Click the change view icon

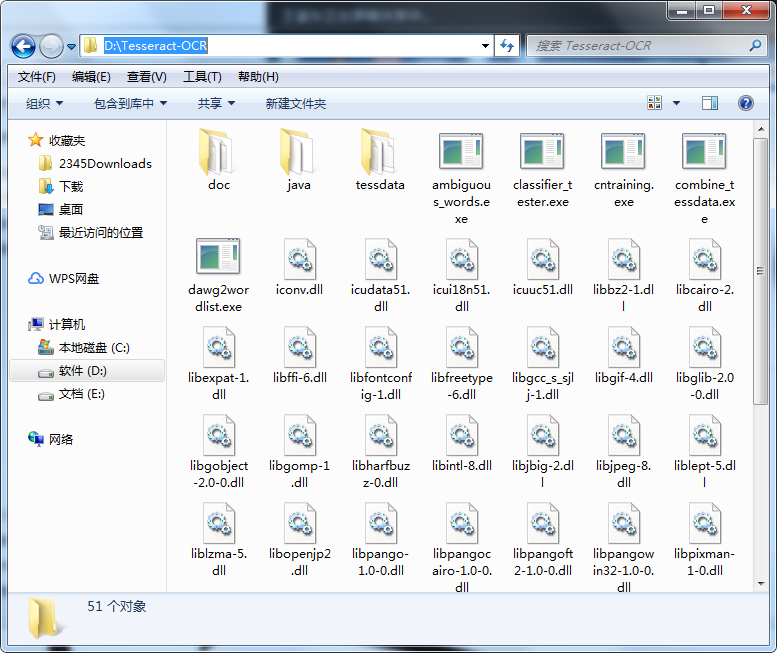pos(654,103)
